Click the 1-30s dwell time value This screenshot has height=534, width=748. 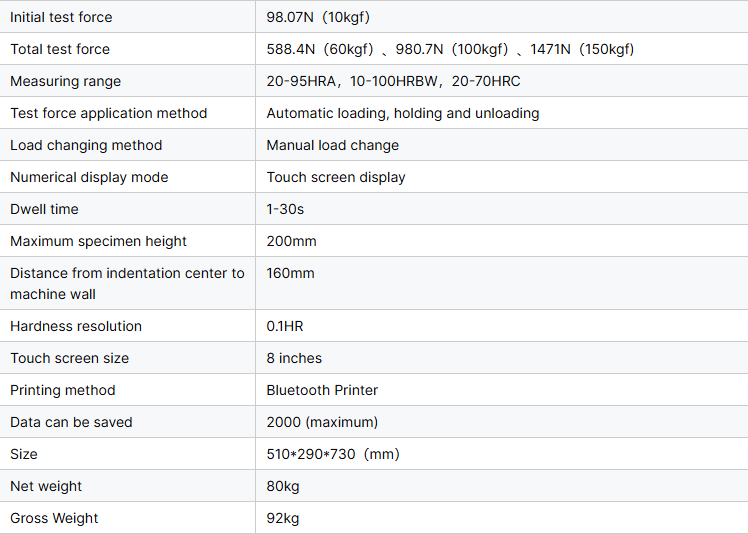(285, 209)
